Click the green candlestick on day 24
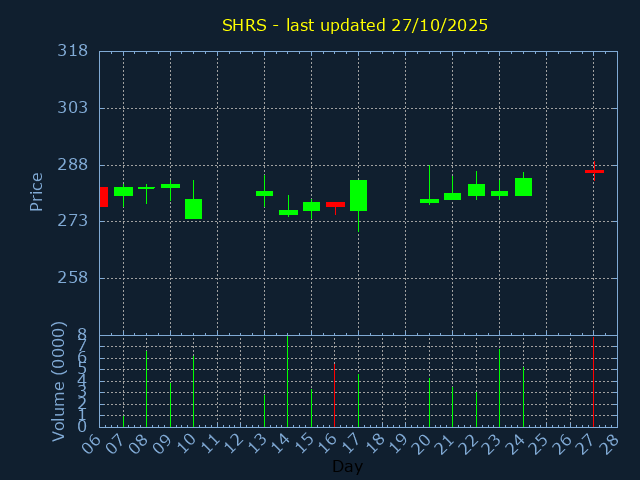Screen dimensions: 640x480 (x=523, y=187)
